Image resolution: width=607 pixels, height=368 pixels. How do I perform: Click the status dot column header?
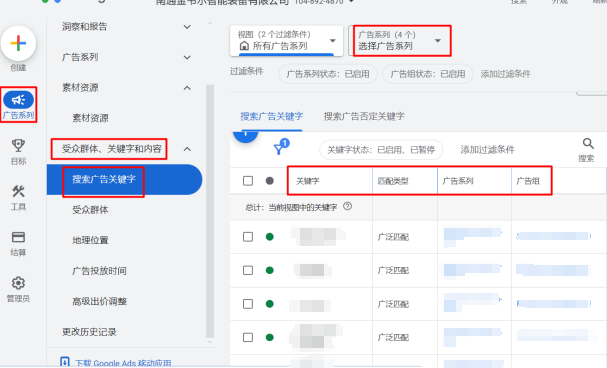click(x=270, y=181)
